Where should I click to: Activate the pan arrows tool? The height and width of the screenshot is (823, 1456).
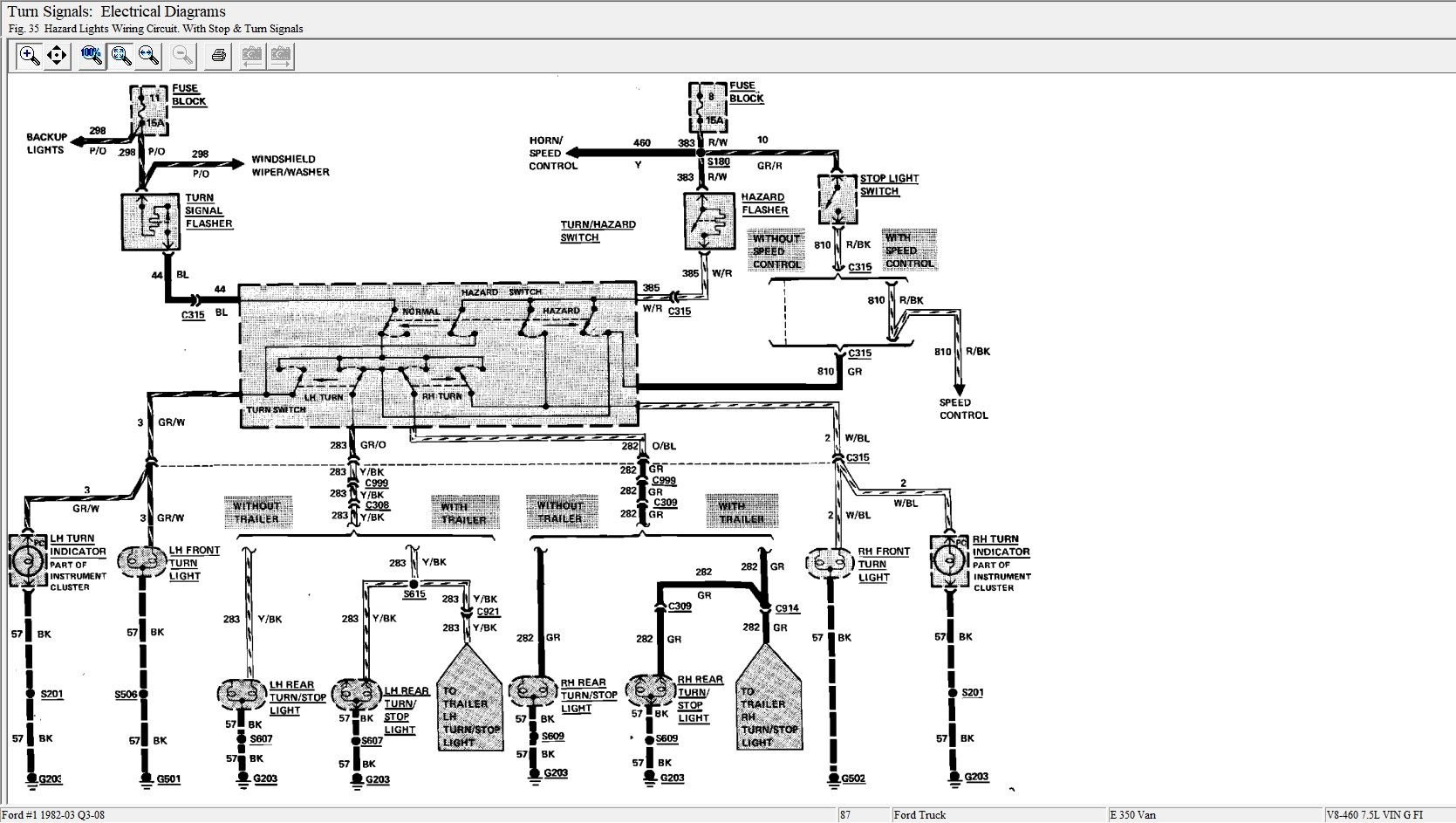pyautogui.click(x=58, y=57)
